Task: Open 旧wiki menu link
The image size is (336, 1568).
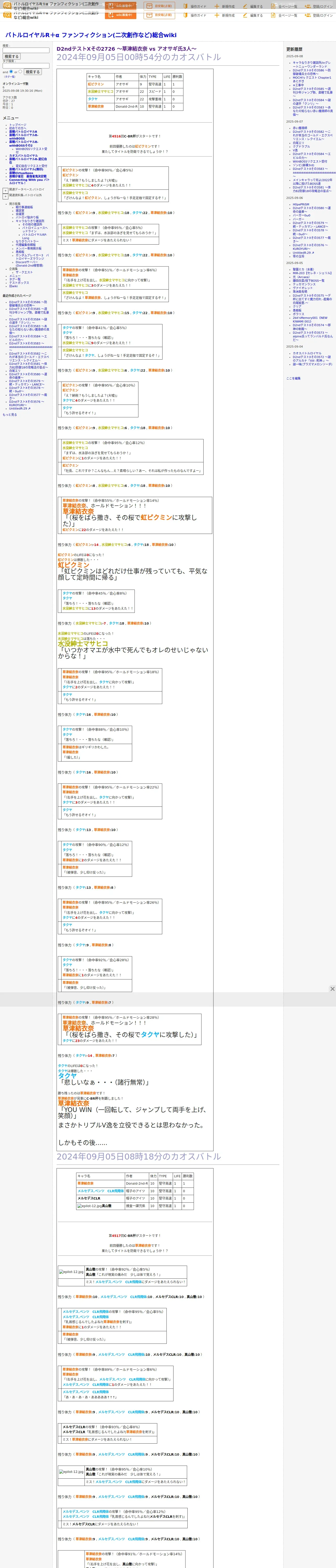Action: pyautogui.click(x=13, y=286)
